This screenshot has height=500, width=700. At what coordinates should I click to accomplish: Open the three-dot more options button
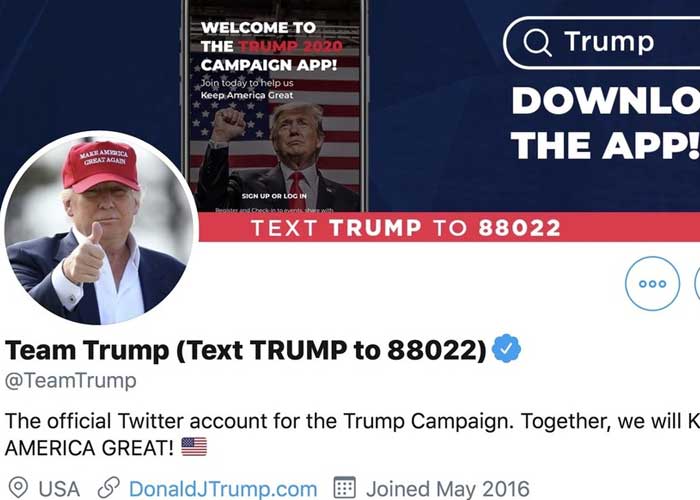[652, 283]
